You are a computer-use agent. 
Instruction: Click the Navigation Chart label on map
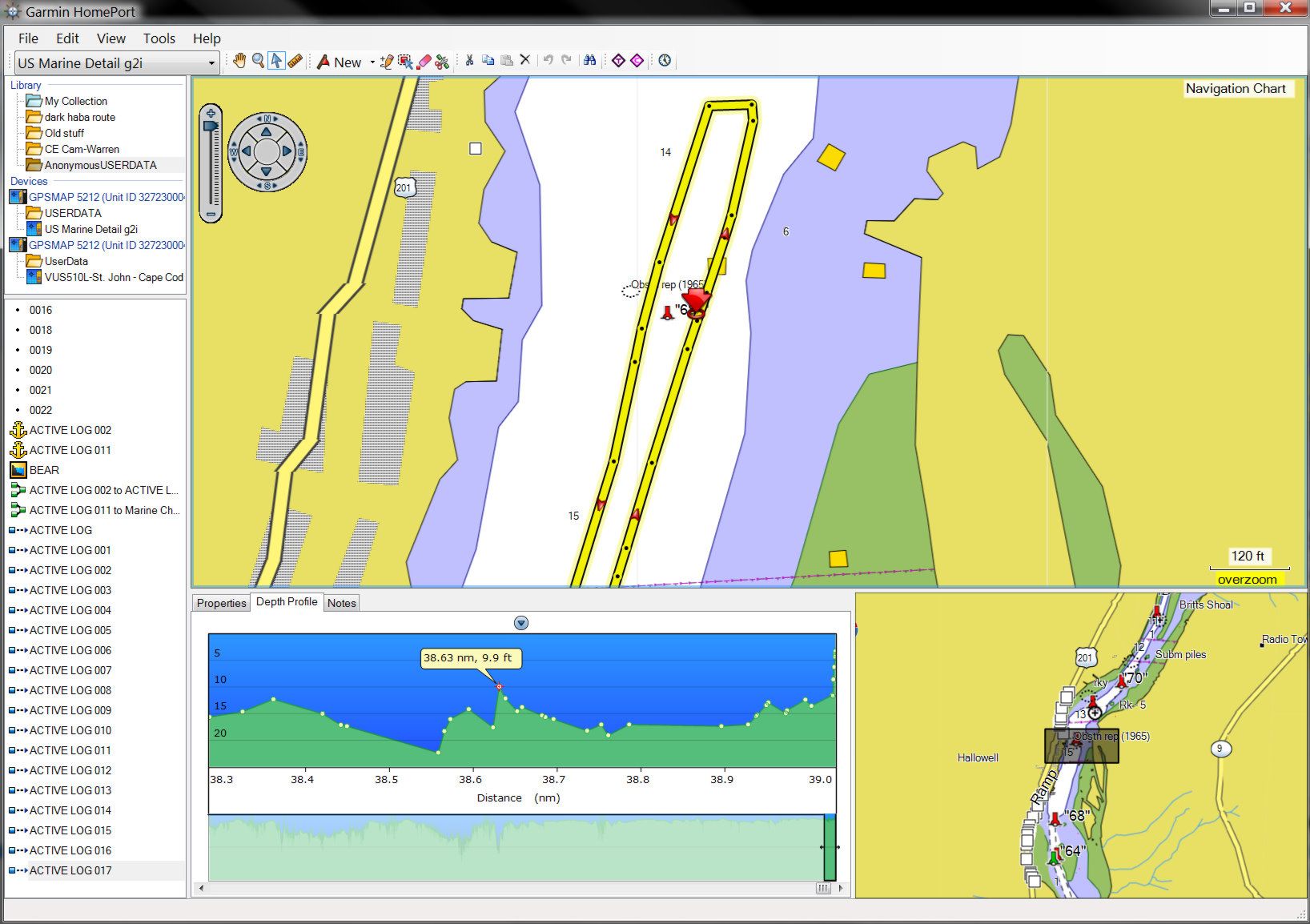point(1236,89)
